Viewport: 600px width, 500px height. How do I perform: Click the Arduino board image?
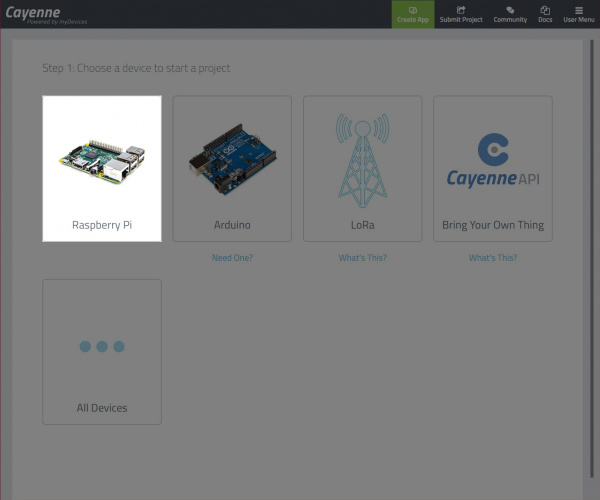click(x=233, y=159)
